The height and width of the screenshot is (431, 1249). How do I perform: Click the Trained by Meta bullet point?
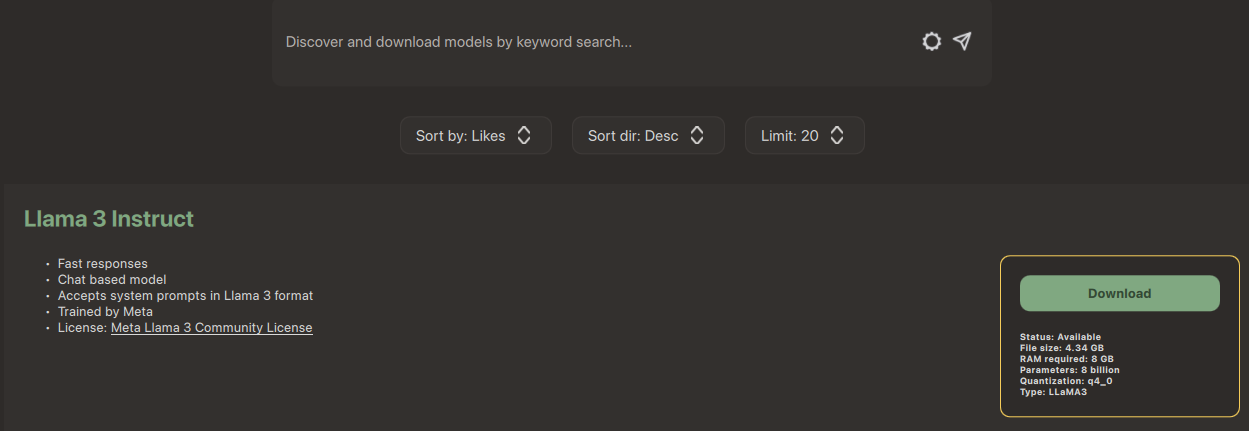click(x=105, y=312)
